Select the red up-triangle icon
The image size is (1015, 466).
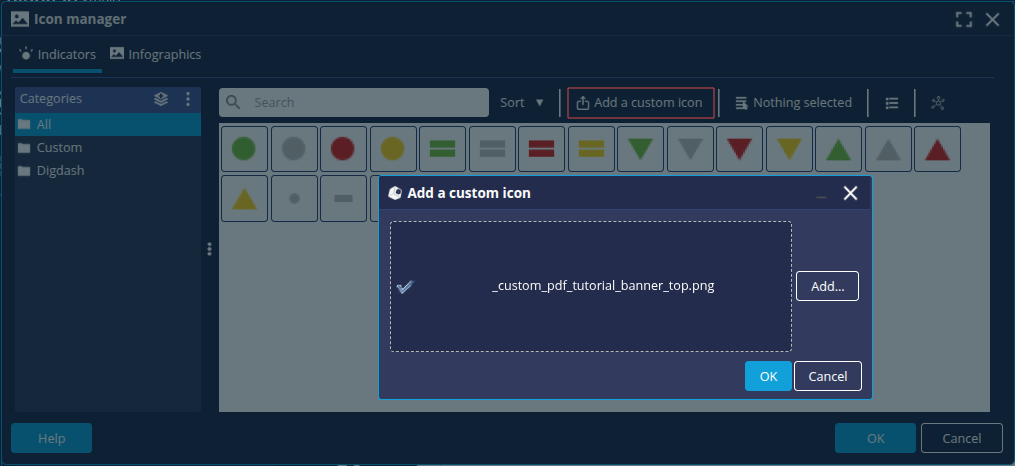(x=937, y=149)
